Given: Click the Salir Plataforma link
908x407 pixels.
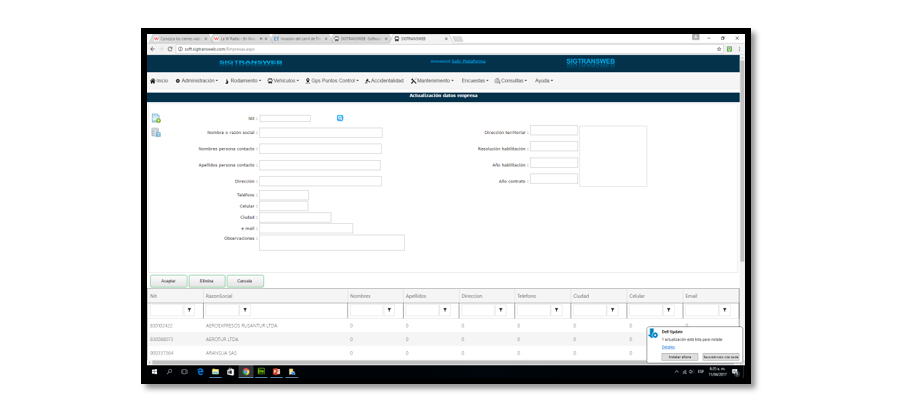Looking at the screenshot, I should 468,61.
